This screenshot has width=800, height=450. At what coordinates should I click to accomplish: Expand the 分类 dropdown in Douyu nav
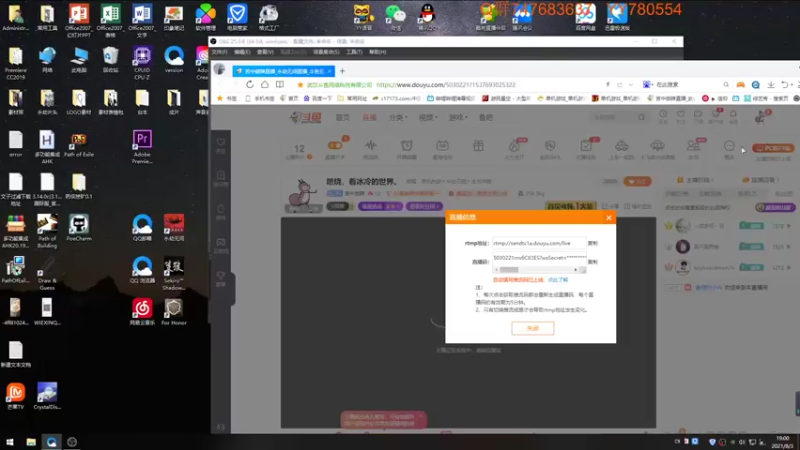point(397,117)
